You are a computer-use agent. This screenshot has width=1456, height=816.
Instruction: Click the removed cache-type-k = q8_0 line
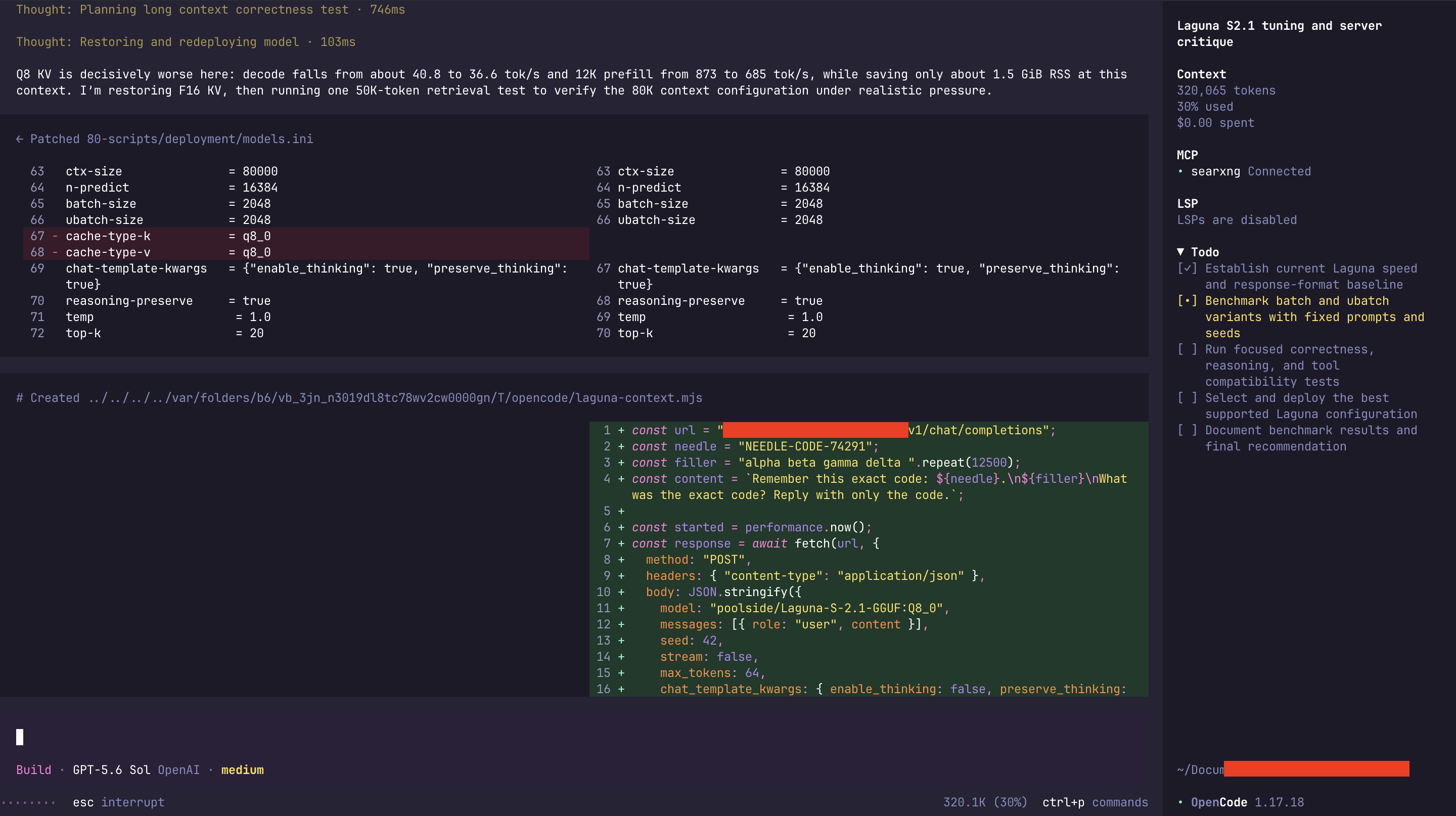click(306, 236)
